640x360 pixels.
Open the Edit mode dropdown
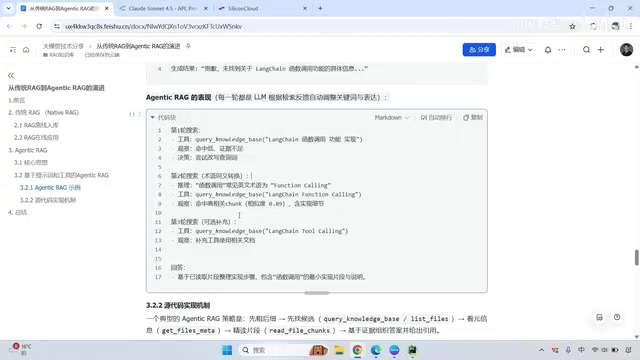[x=518, y=50]
